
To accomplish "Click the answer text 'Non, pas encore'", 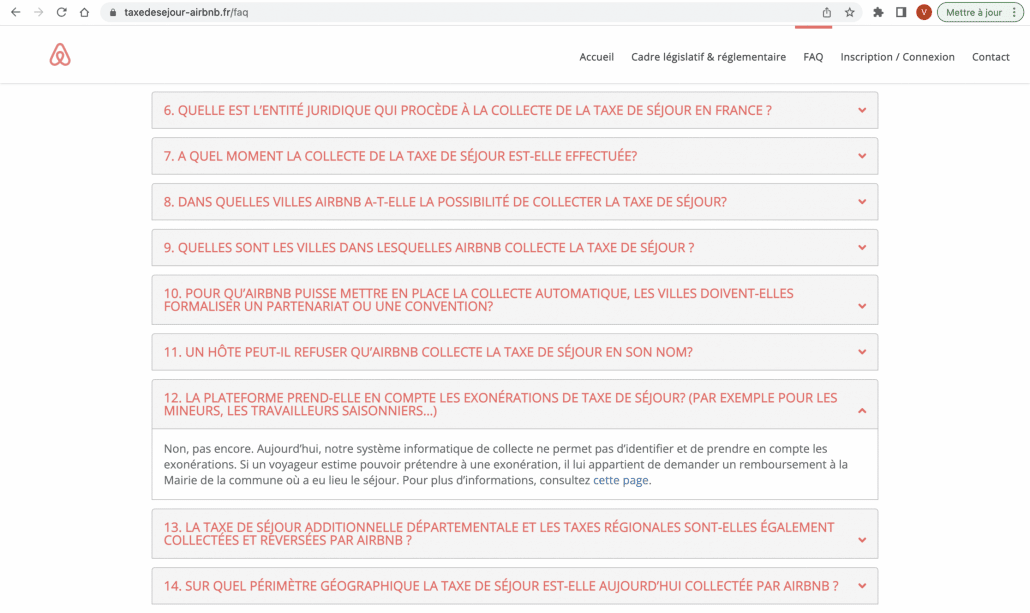I will click(208, 449).
